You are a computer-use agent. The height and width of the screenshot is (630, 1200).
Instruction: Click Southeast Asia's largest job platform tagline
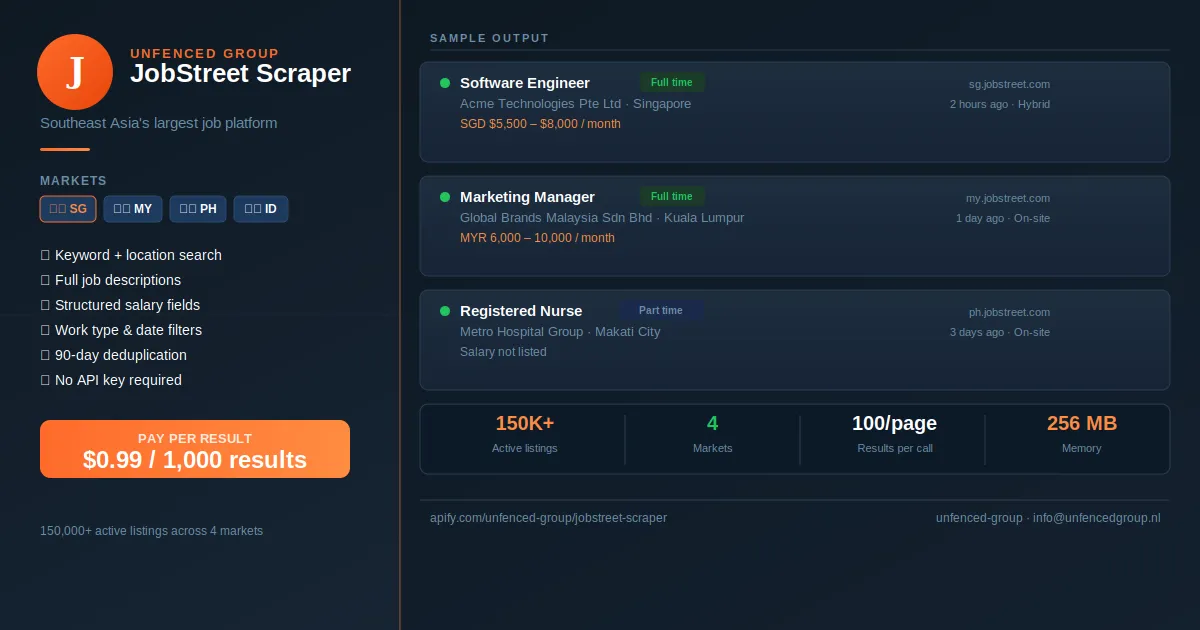pos(159,123)
